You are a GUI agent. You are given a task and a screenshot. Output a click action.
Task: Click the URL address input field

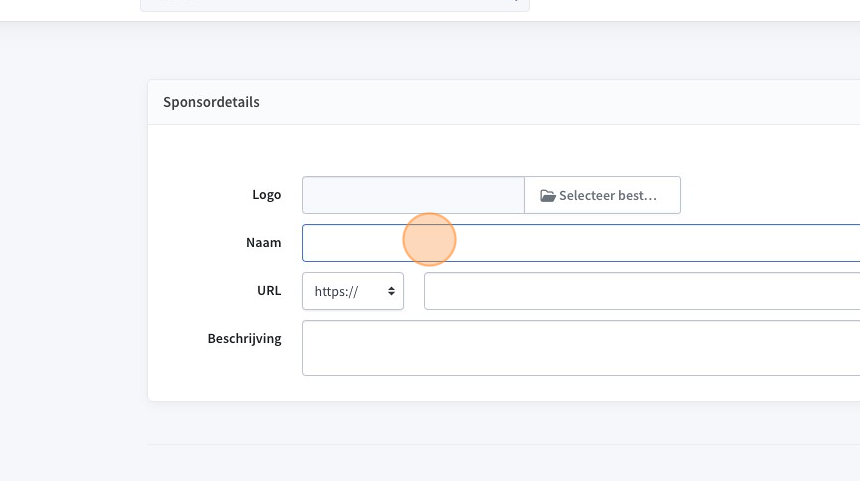pyautogui.click(x=642, y=291)
